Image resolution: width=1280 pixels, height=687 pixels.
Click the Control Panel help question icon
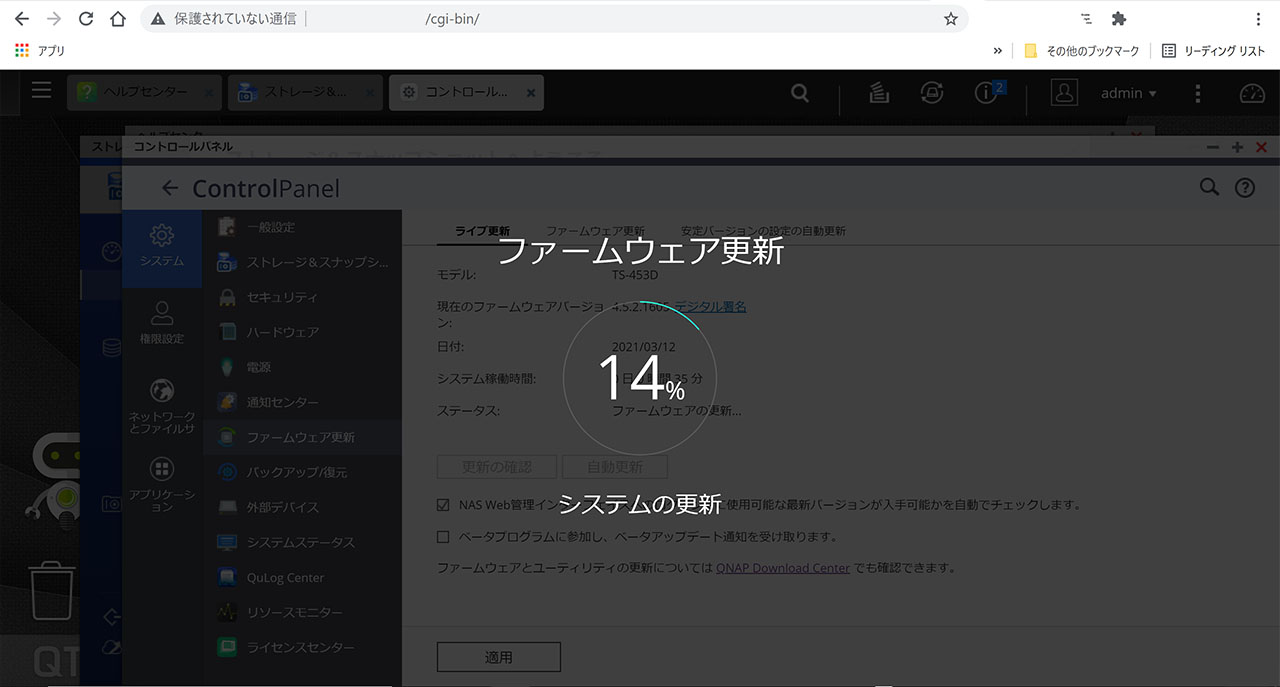[x=1244, y=187]
